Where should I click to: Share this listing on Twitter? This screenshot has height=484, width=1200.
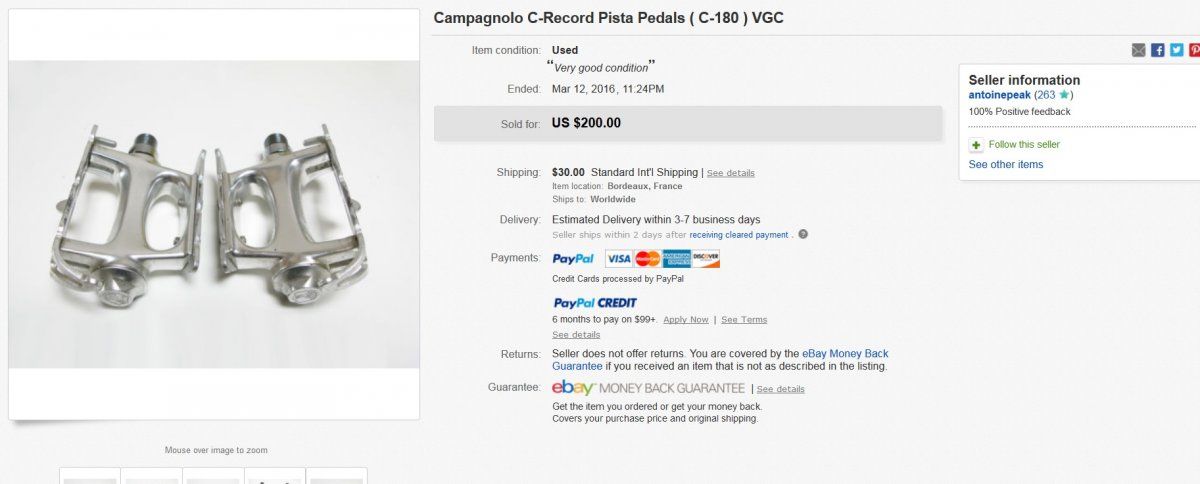click(1176, 50)
